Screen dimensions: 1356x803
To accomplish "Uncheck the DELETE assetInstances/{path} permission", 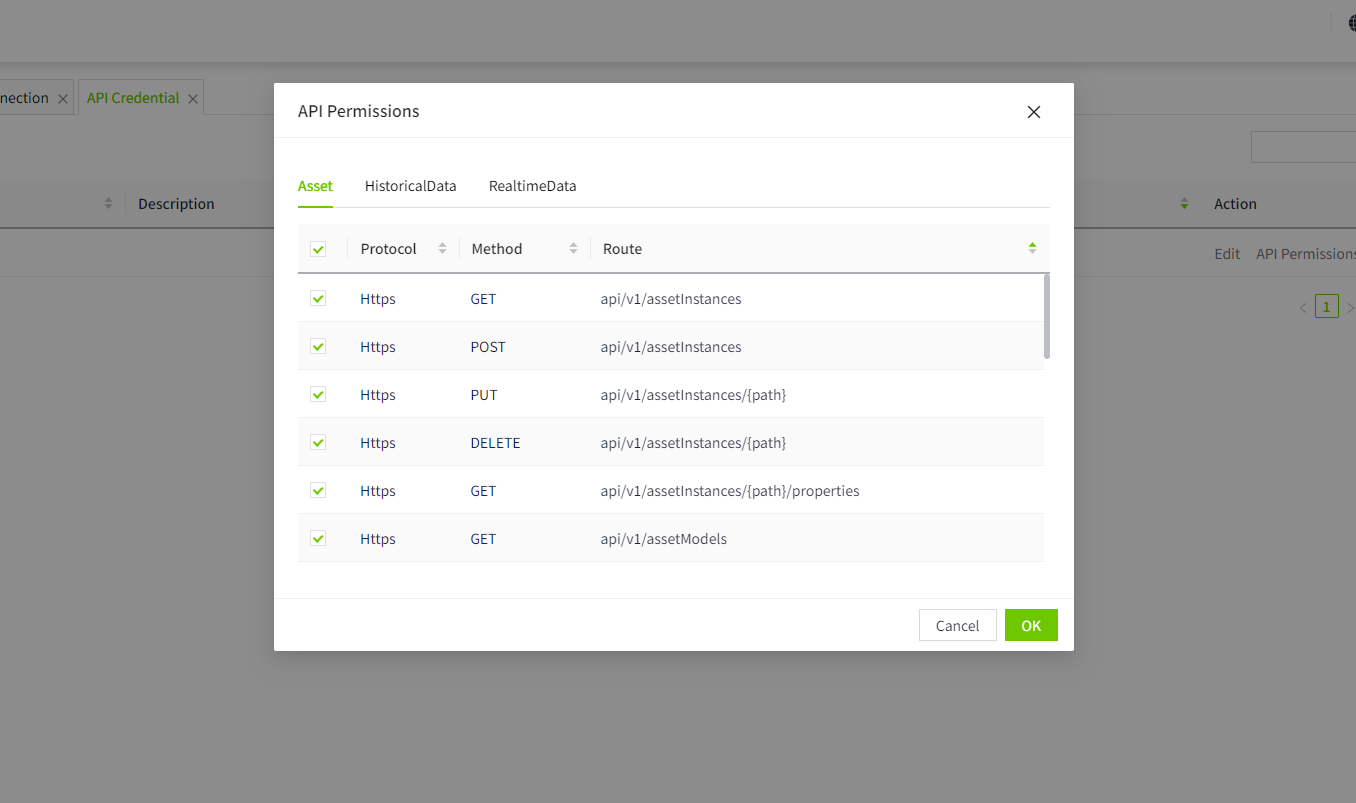I will tap(318, 443).
